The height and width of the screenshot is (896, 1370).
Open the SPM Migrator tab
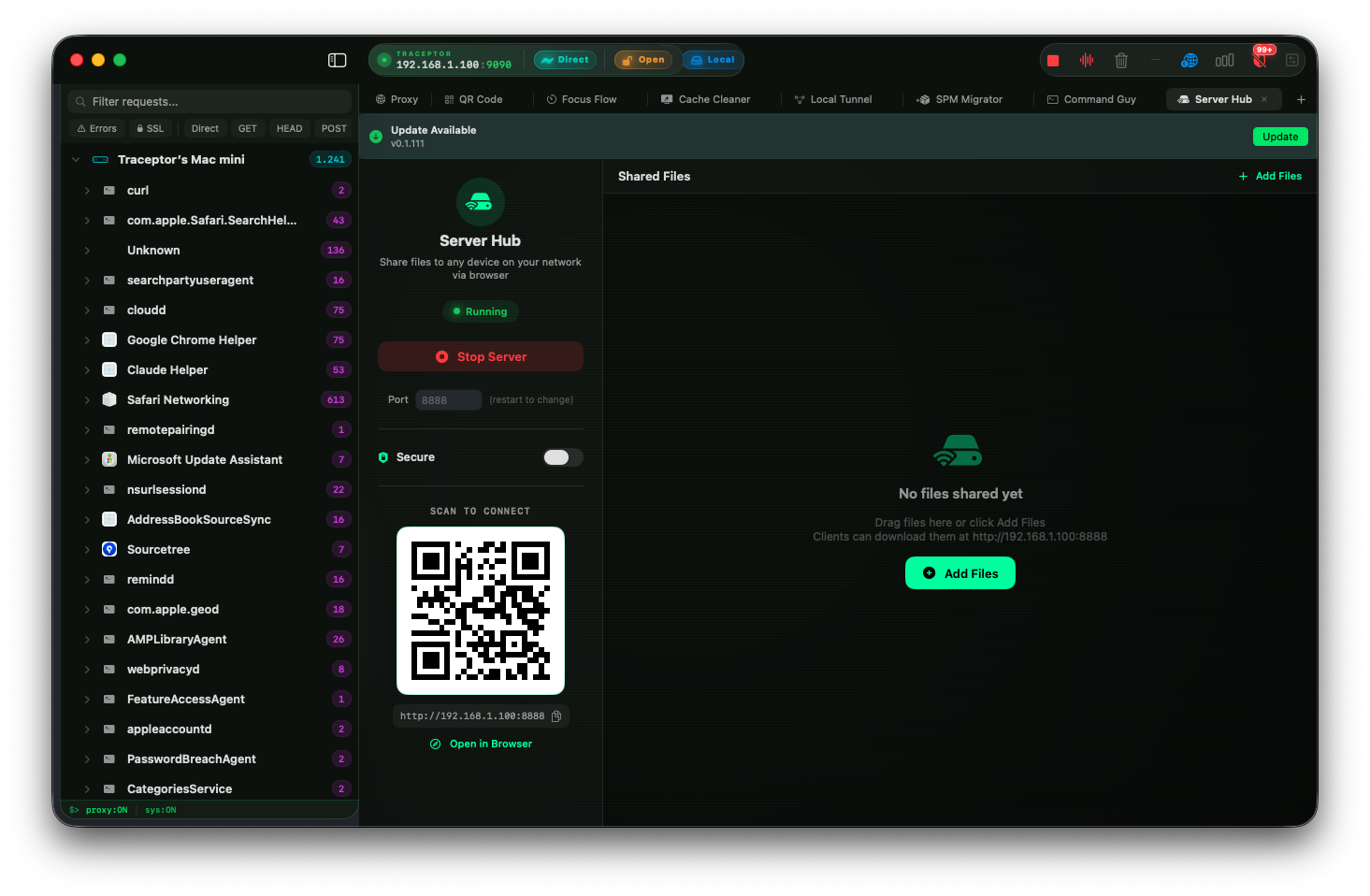click(959, 99)
